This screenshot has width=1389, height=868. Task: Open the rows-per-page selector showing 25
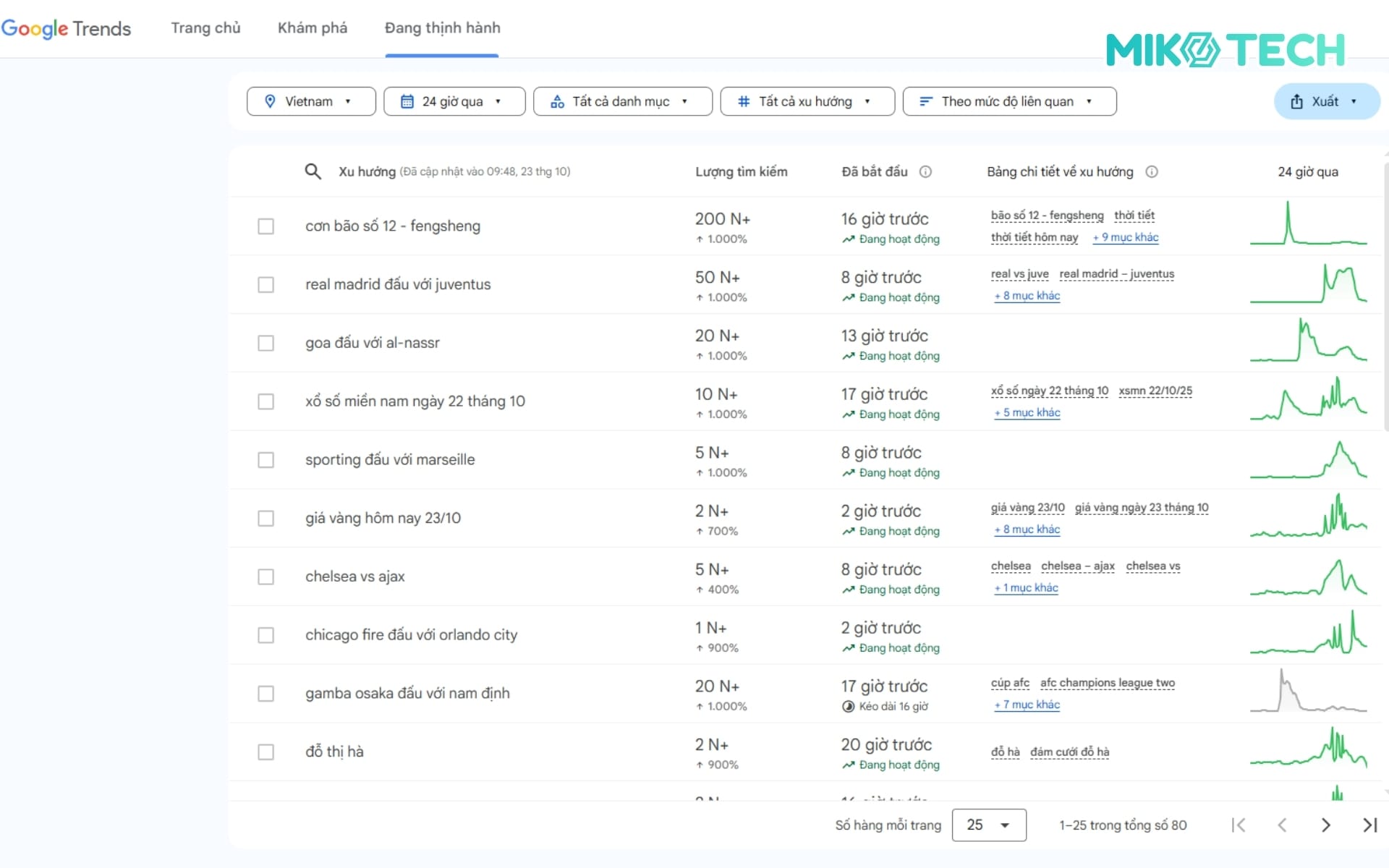tap(989, 825)
